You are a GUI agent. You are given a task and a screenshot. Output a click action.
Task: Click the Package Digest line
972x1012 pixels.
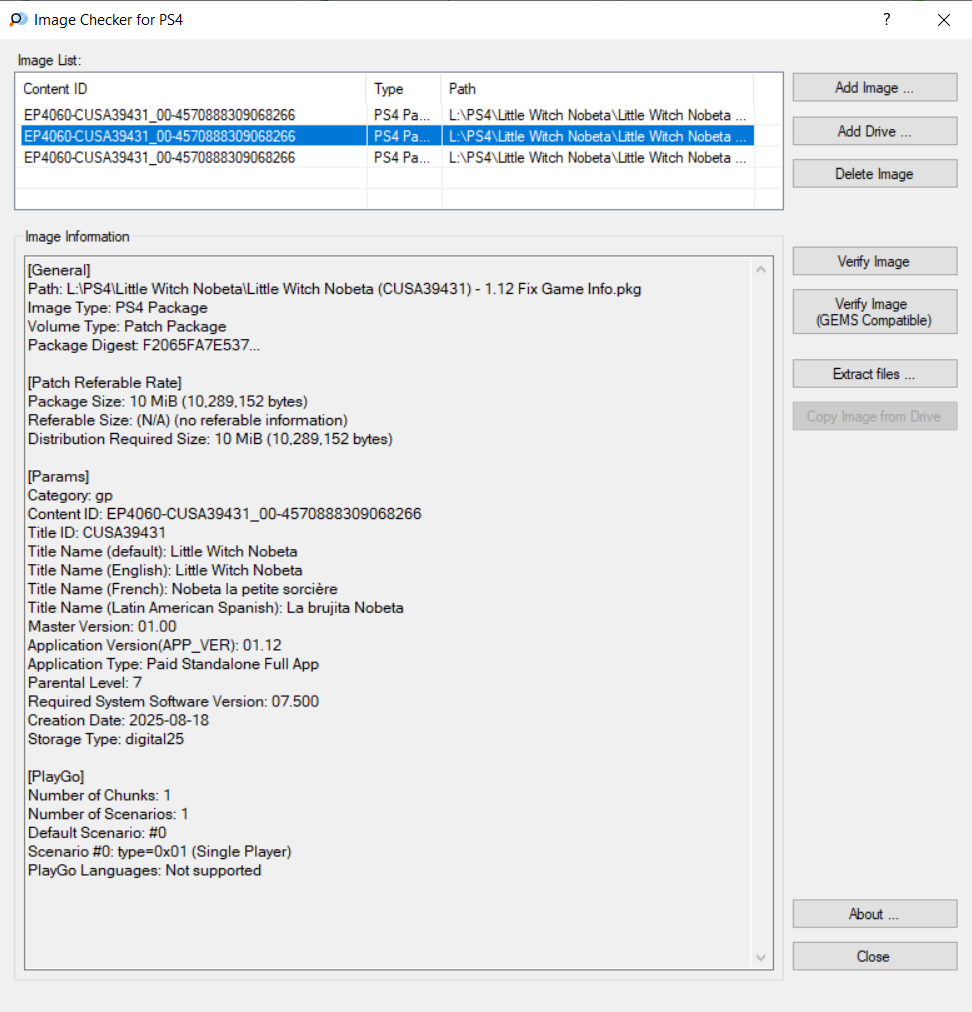(144, 345)
